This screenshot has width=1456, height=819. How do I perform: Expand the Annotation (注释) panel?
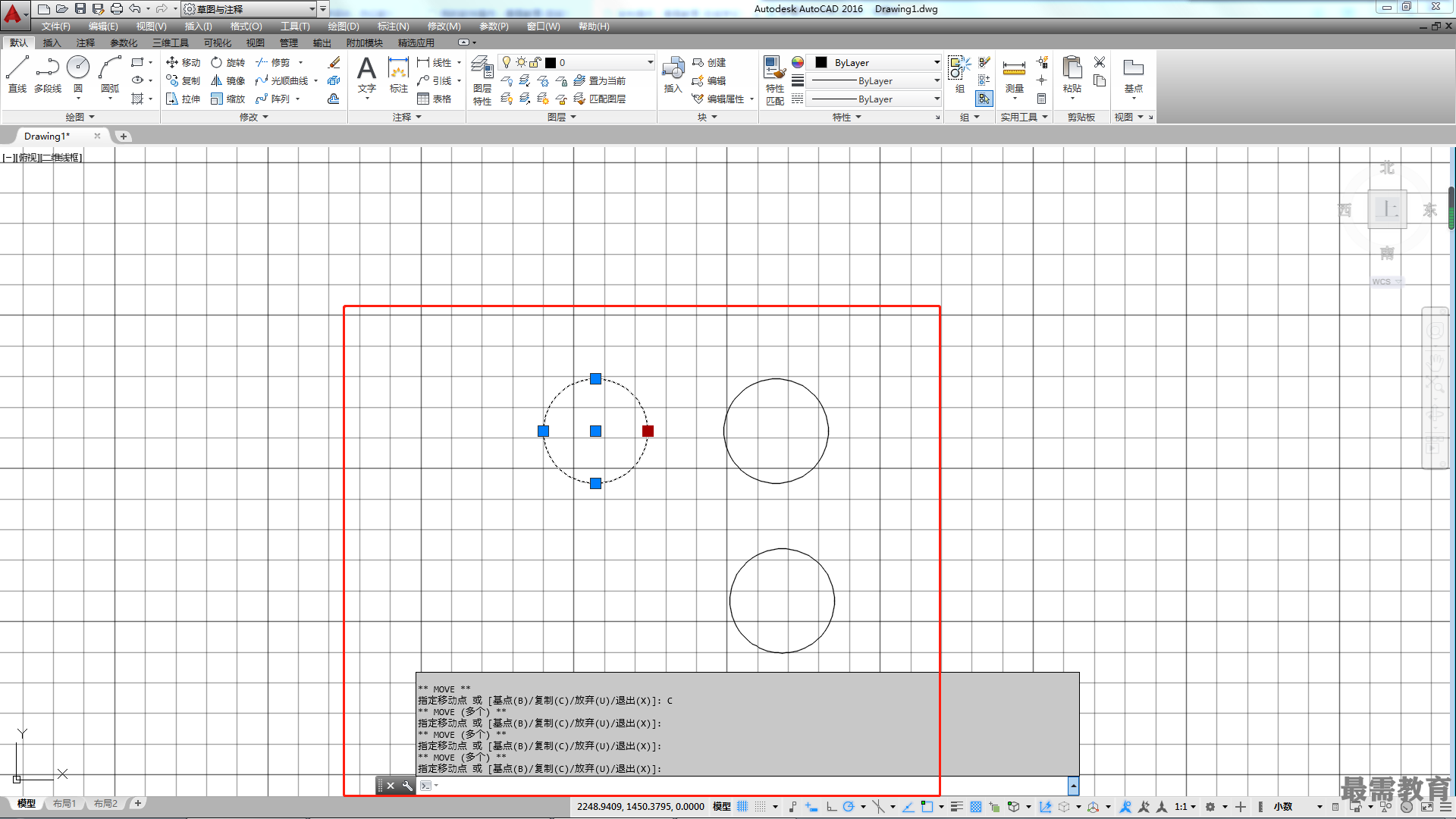pos(406,117)
